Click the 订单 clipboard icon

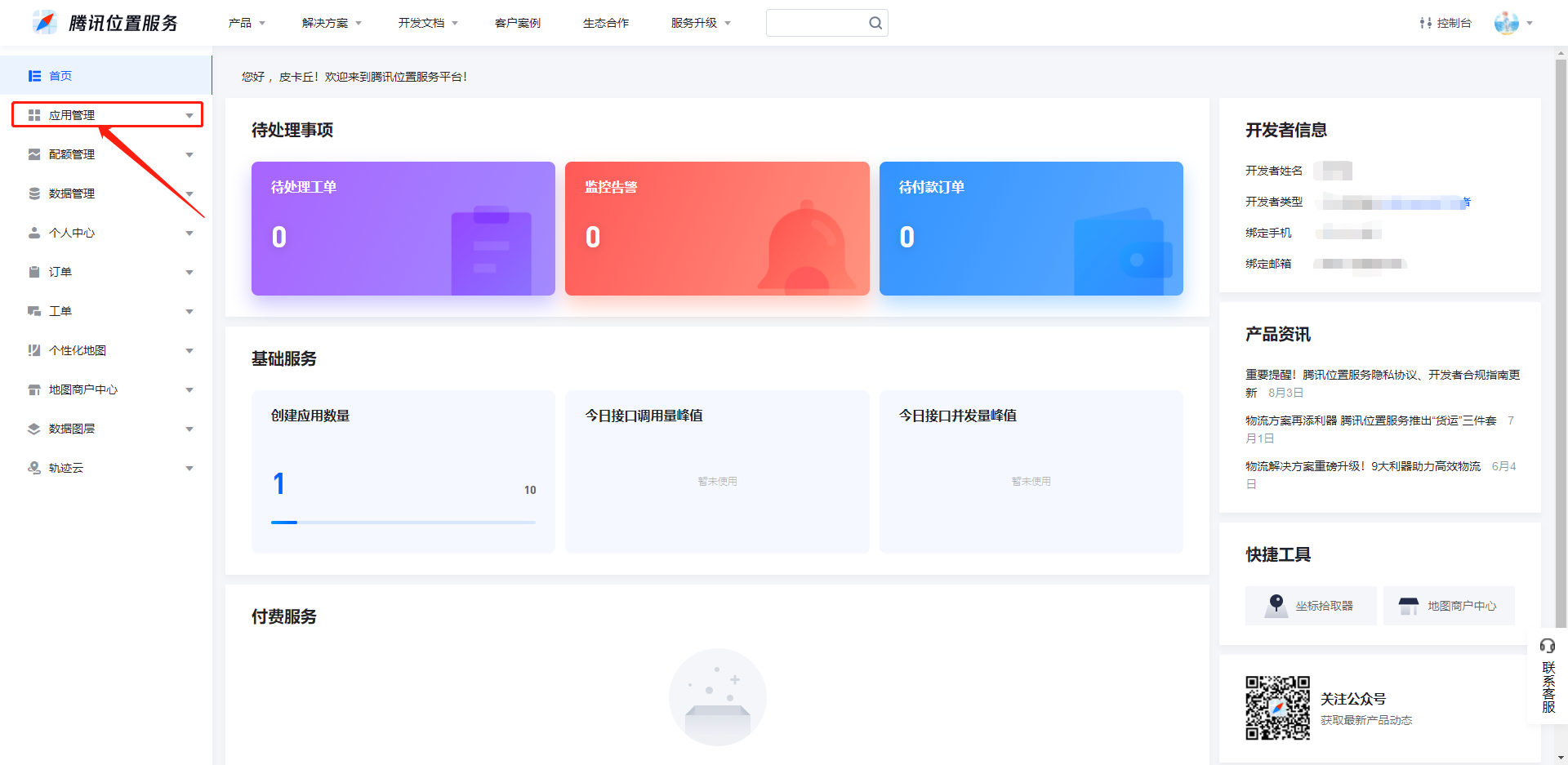[x=34, y=272]
